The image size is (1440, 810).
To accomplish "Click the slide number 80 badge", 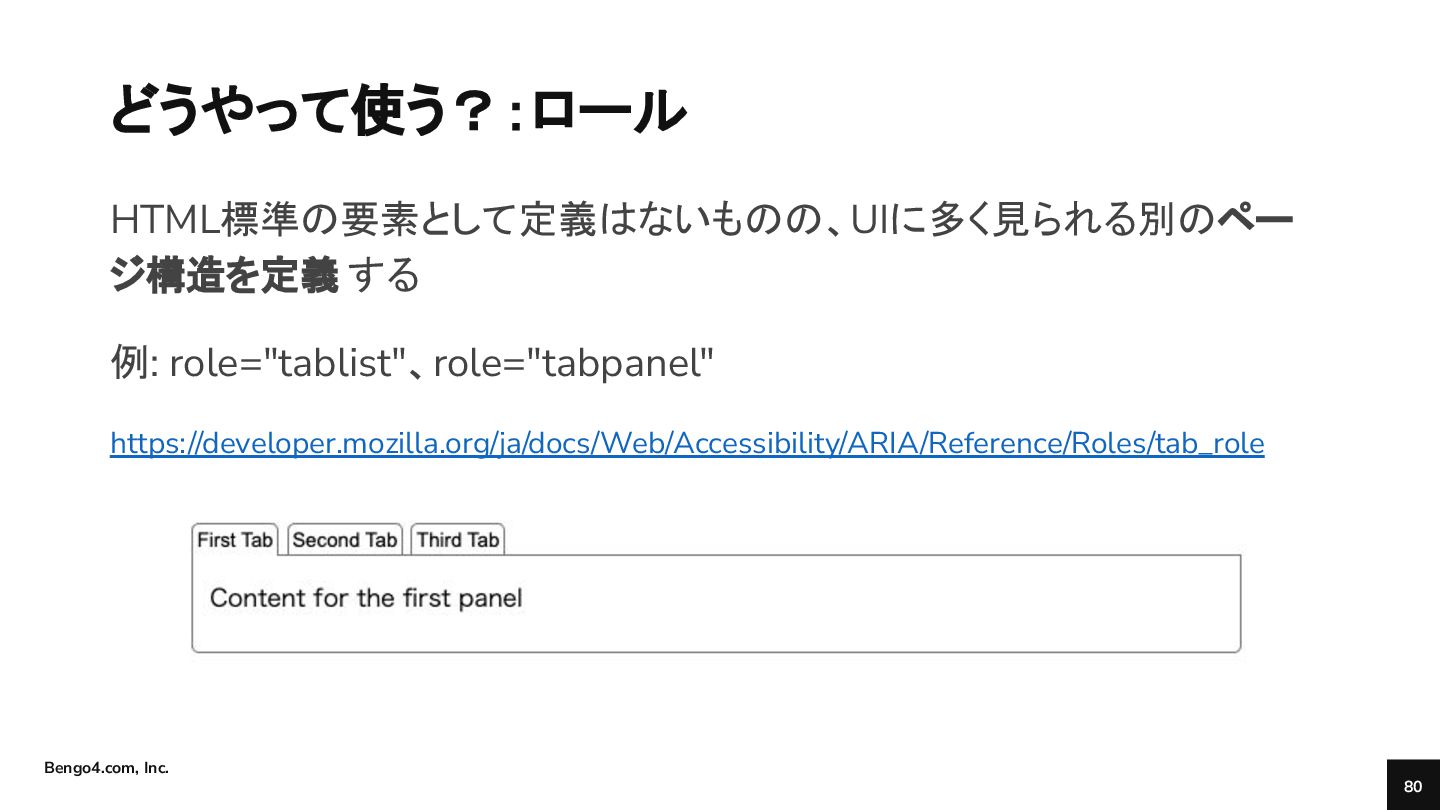I will point(1413,786).
